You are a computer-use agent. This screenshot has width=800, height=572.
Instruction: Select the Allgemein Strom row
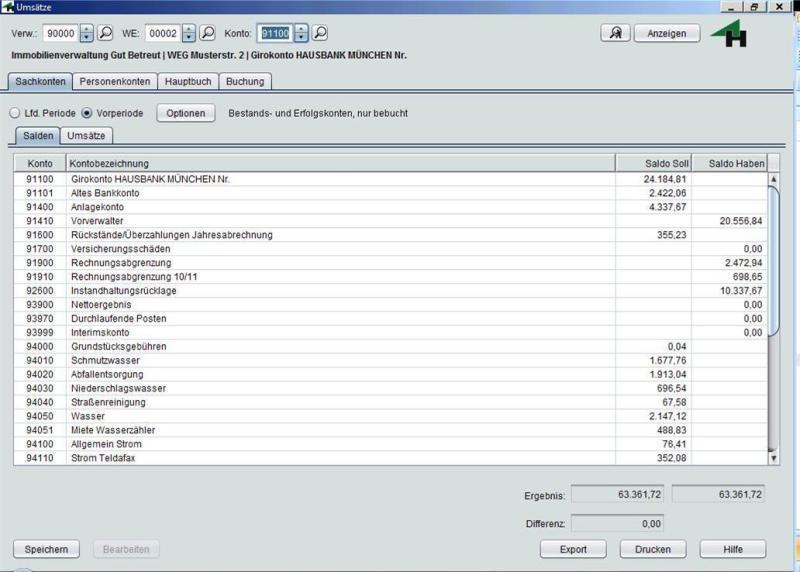click(390, 444)
